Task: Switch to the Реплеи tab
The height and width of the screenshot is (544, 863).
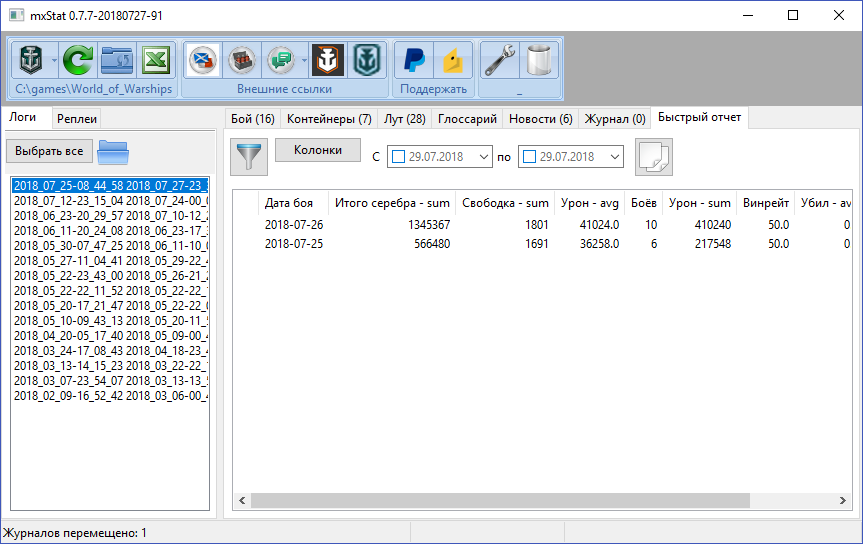Action: point(77,119)
